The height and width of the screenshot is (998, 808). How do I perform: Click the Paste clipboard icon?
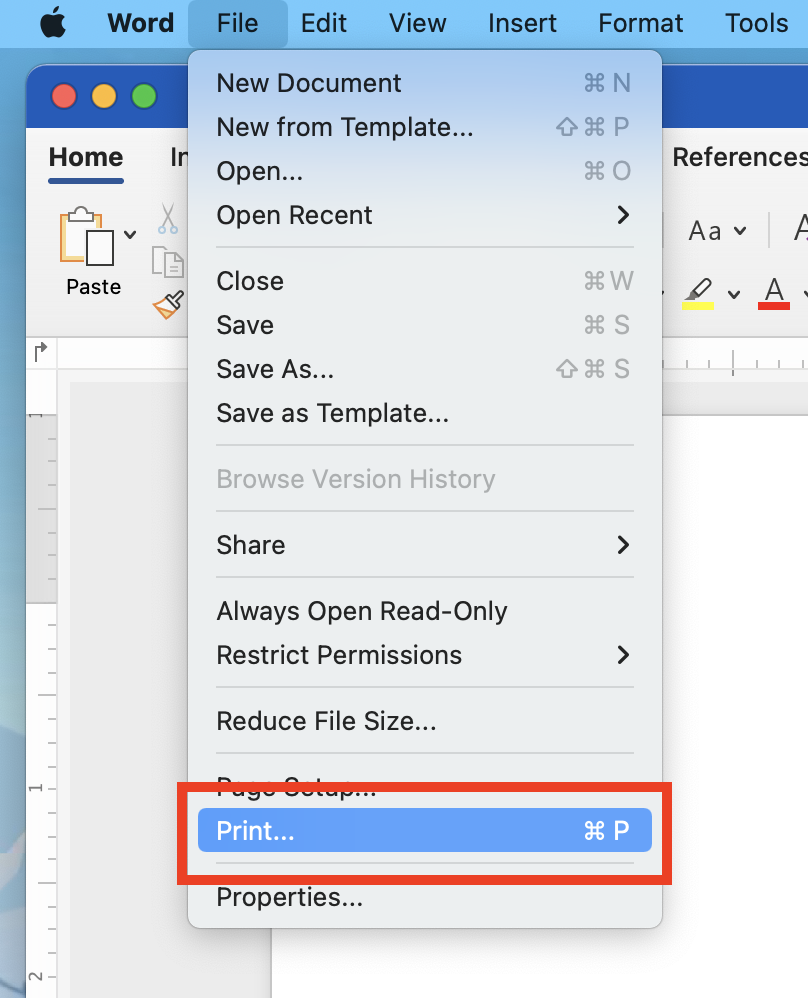87,236
